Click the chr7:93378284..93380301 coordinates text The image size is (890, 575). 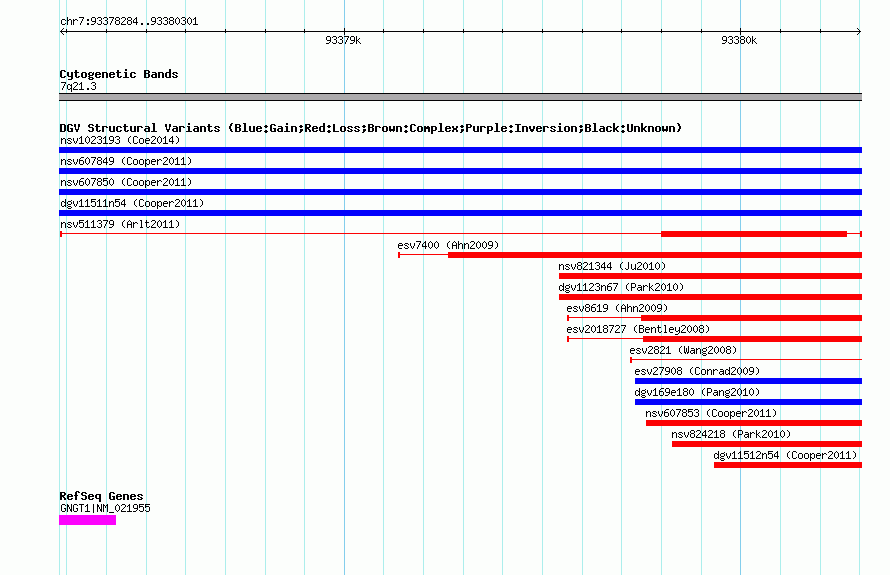click(129, 21)
